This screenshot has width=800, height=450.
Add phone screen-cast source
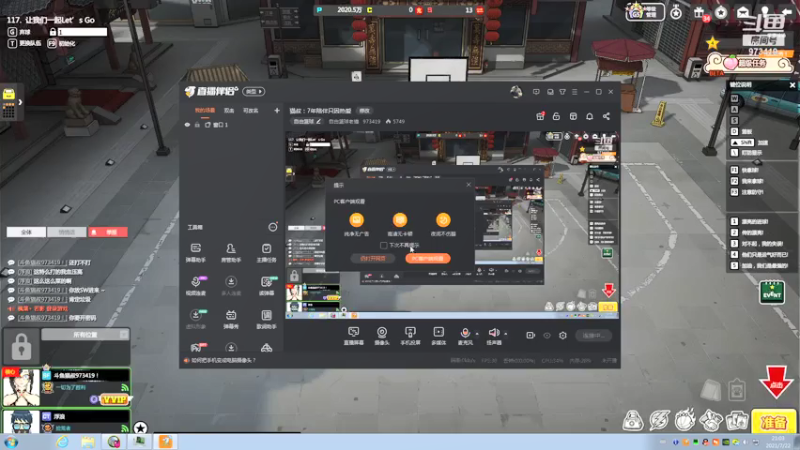(x=410, y=336)
